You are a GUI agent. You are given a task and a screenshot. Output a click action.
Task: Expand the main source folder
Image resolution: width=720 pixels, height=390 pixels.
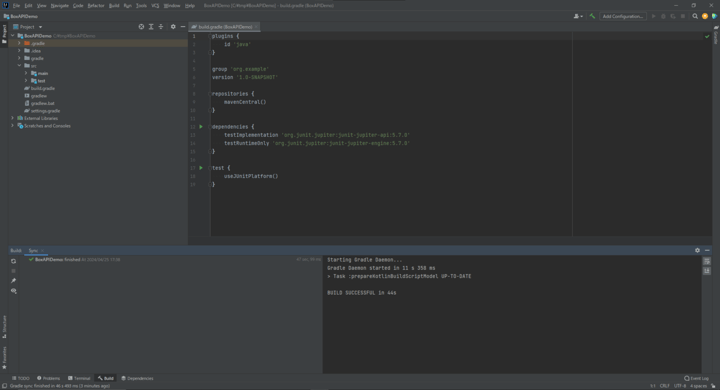pos(26,73)
